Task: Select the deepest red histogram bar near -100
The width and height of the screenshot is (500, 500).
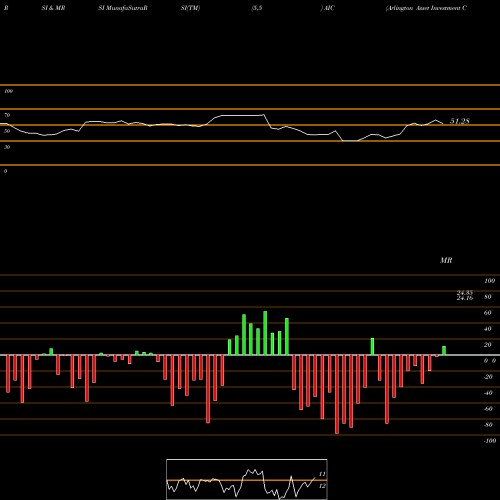Action: (x=337, y=394)
